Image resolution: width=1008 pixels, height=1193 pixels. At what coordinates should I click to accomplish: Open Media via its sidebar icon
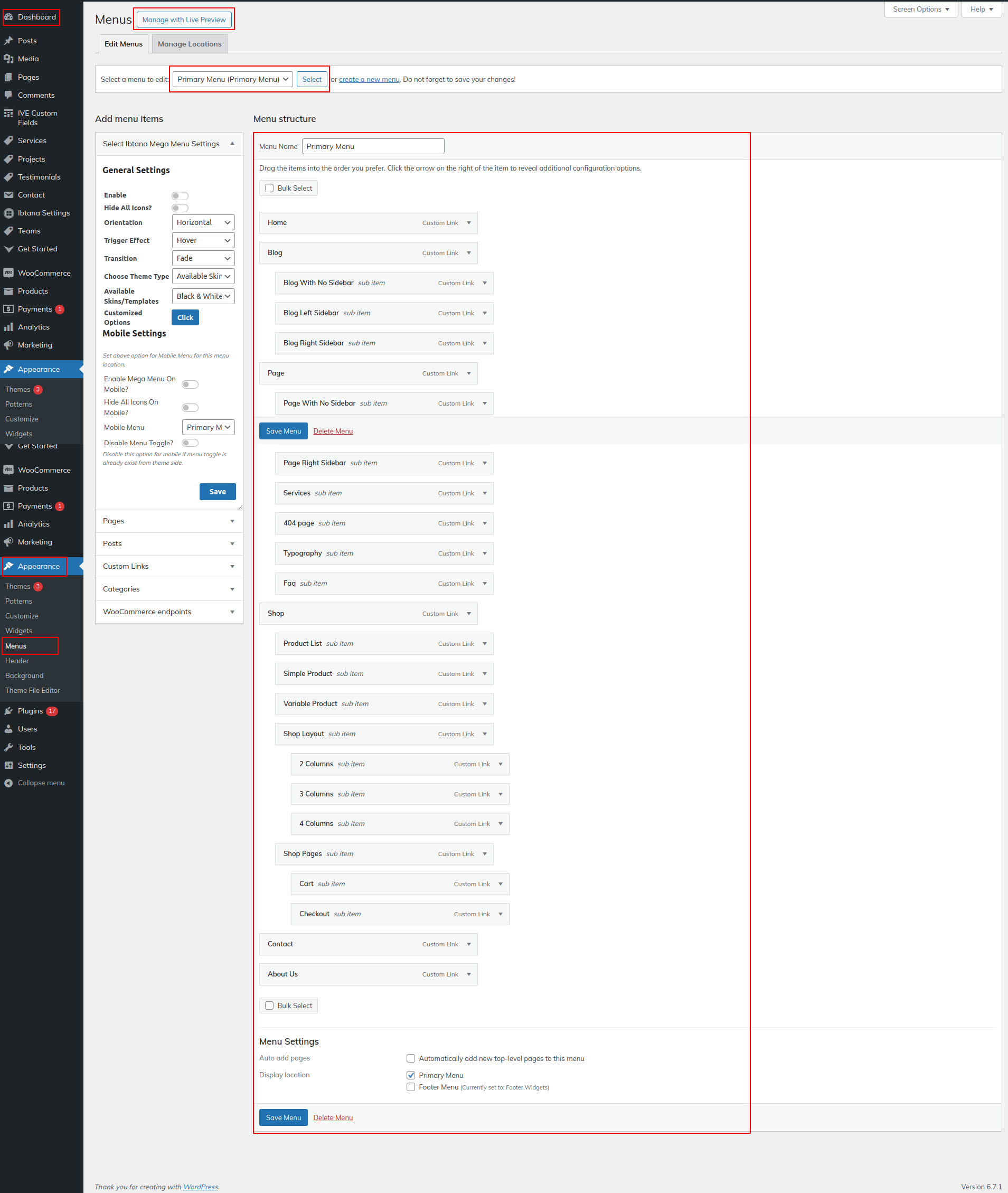click(8, 59)
